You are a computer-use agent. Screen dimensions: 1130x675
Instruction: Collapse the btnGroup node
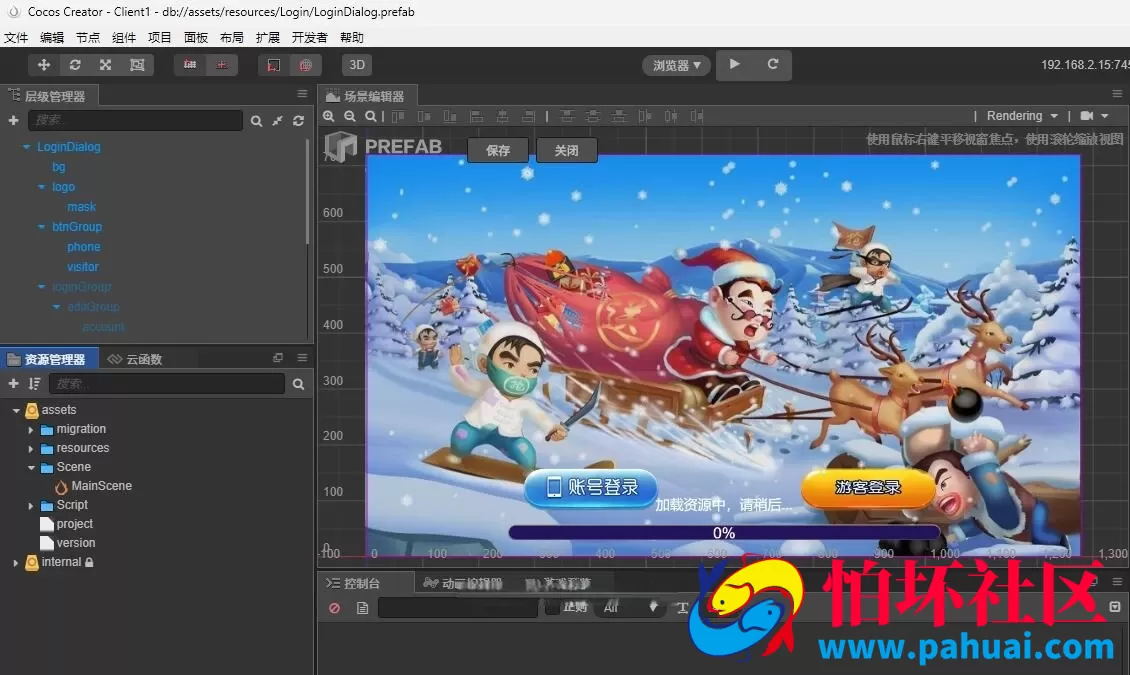pyautogui.click(x=41, y=227)
